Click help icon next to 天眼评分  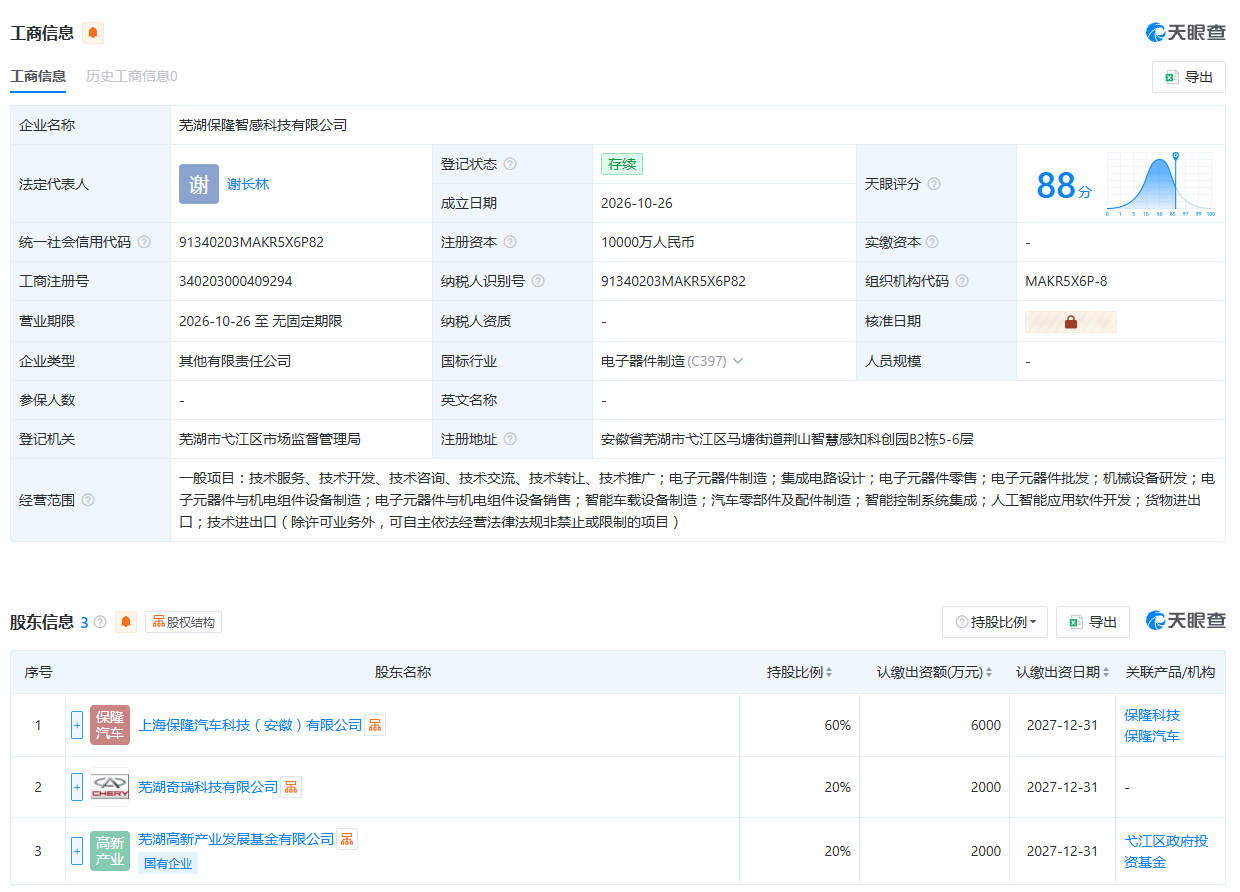coord(934,184)
